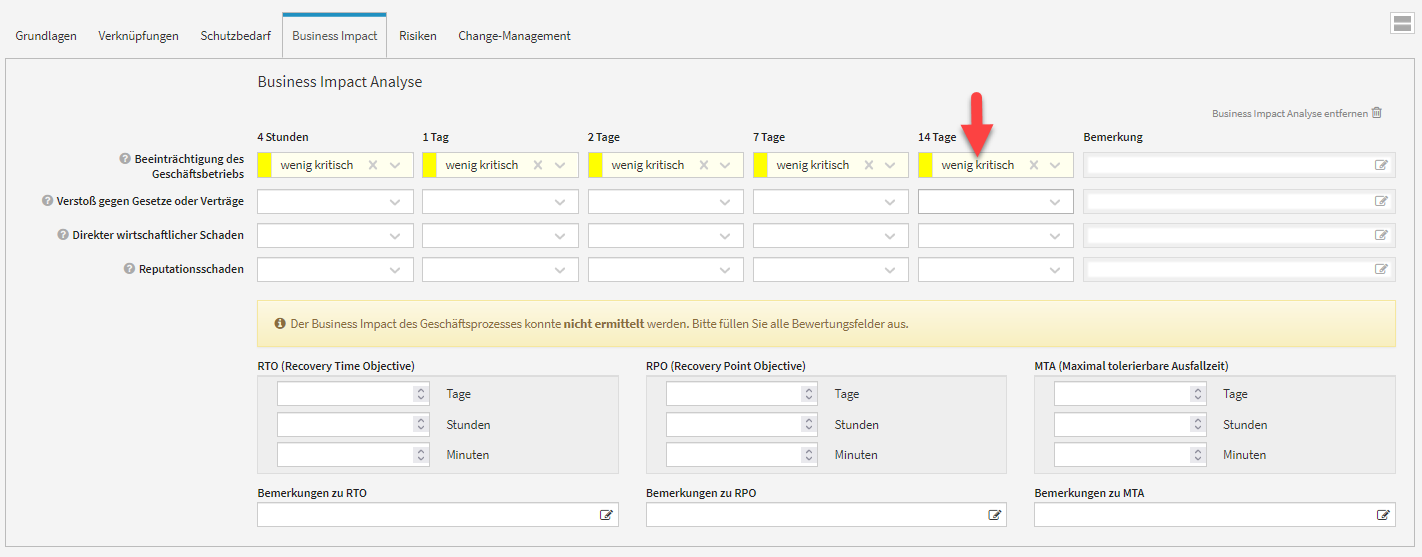1422x557 pixels.
Task: Click help icon for Beeinträchtigung des Geschäftsbetriebs
Action: point(125,159)
